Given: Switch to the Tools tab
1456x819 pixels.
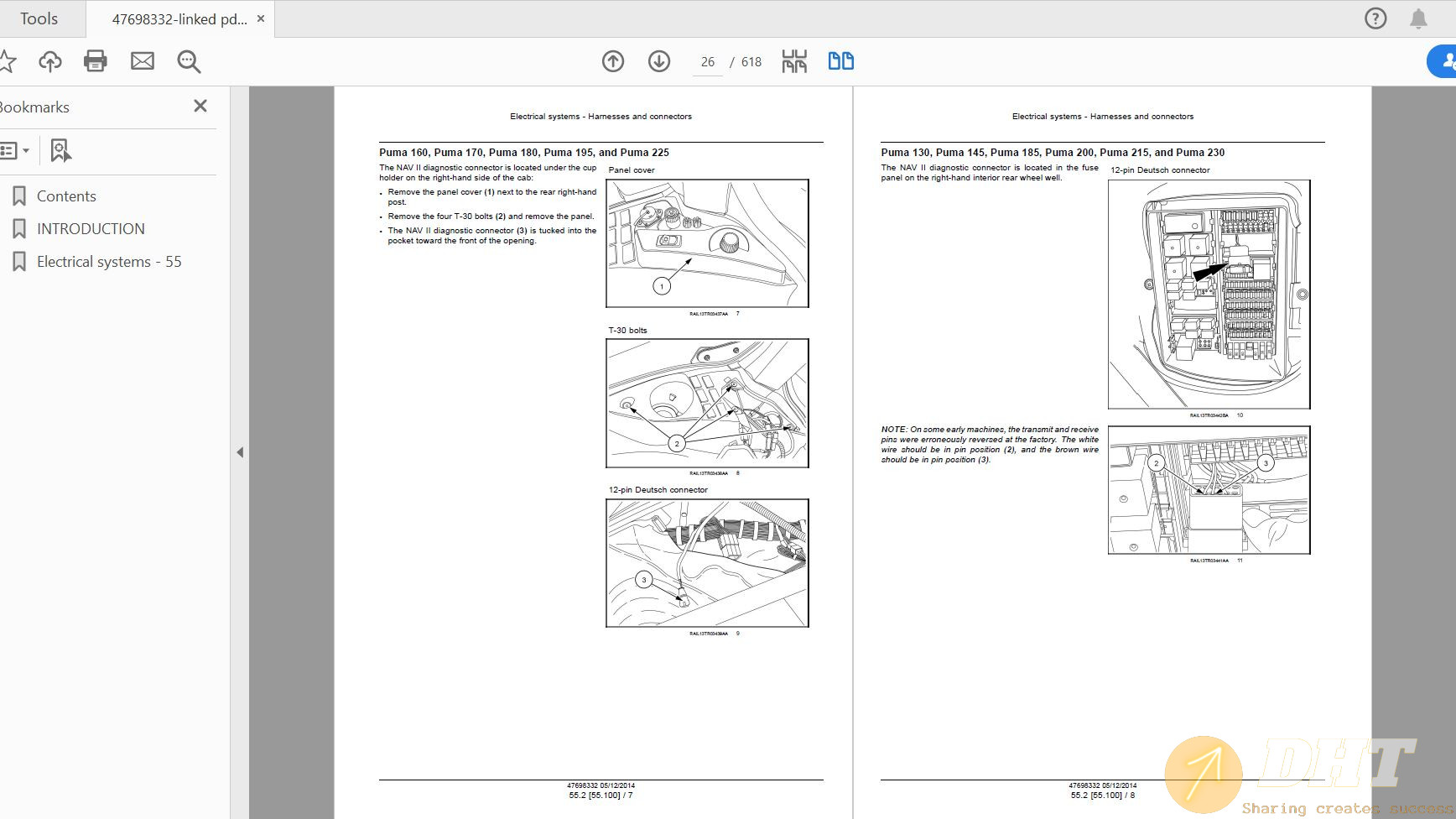Looking at the screenshot, I should click(40, 18).
